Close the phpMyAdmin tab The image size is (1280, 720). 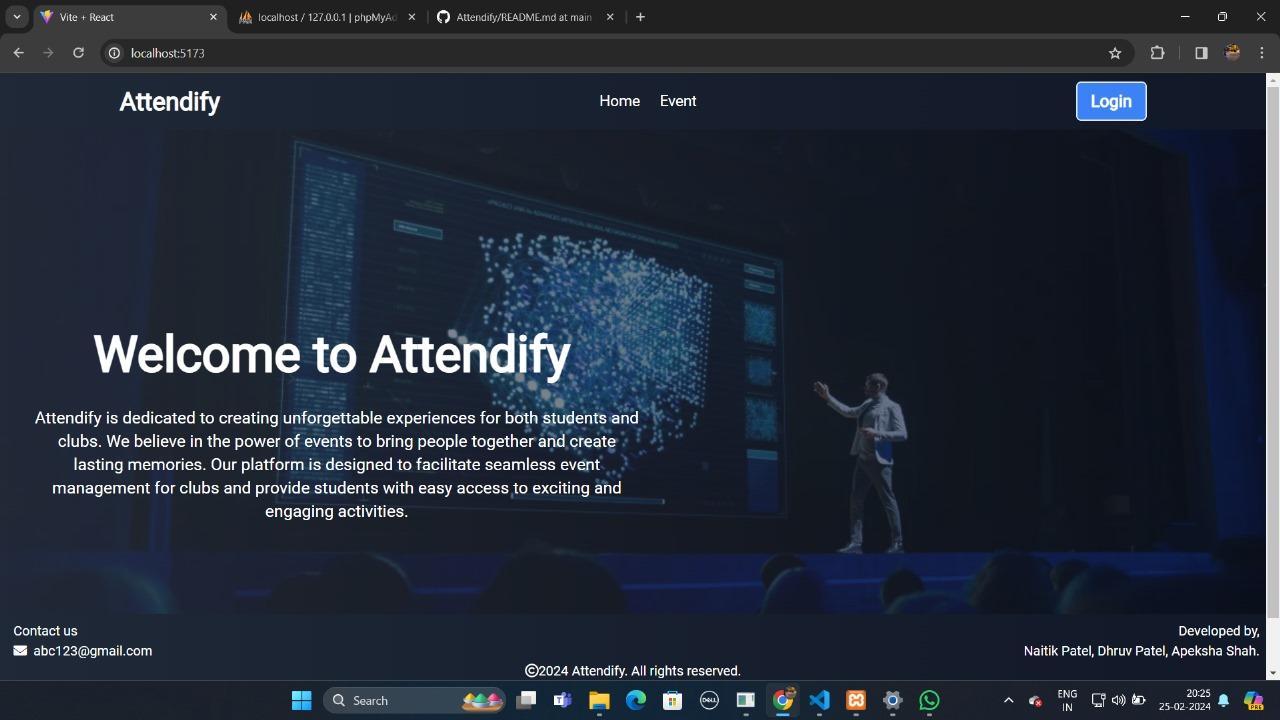(x=411, y=17)
